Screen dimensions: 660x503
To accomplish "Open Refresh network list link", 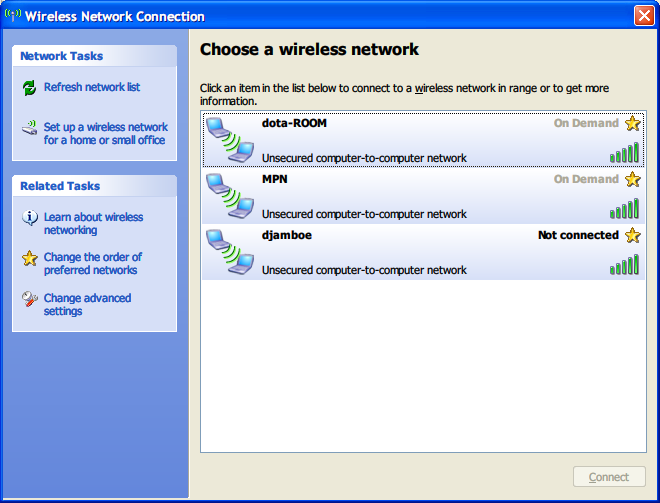I will pyautogui.click(x=92, y=87).
